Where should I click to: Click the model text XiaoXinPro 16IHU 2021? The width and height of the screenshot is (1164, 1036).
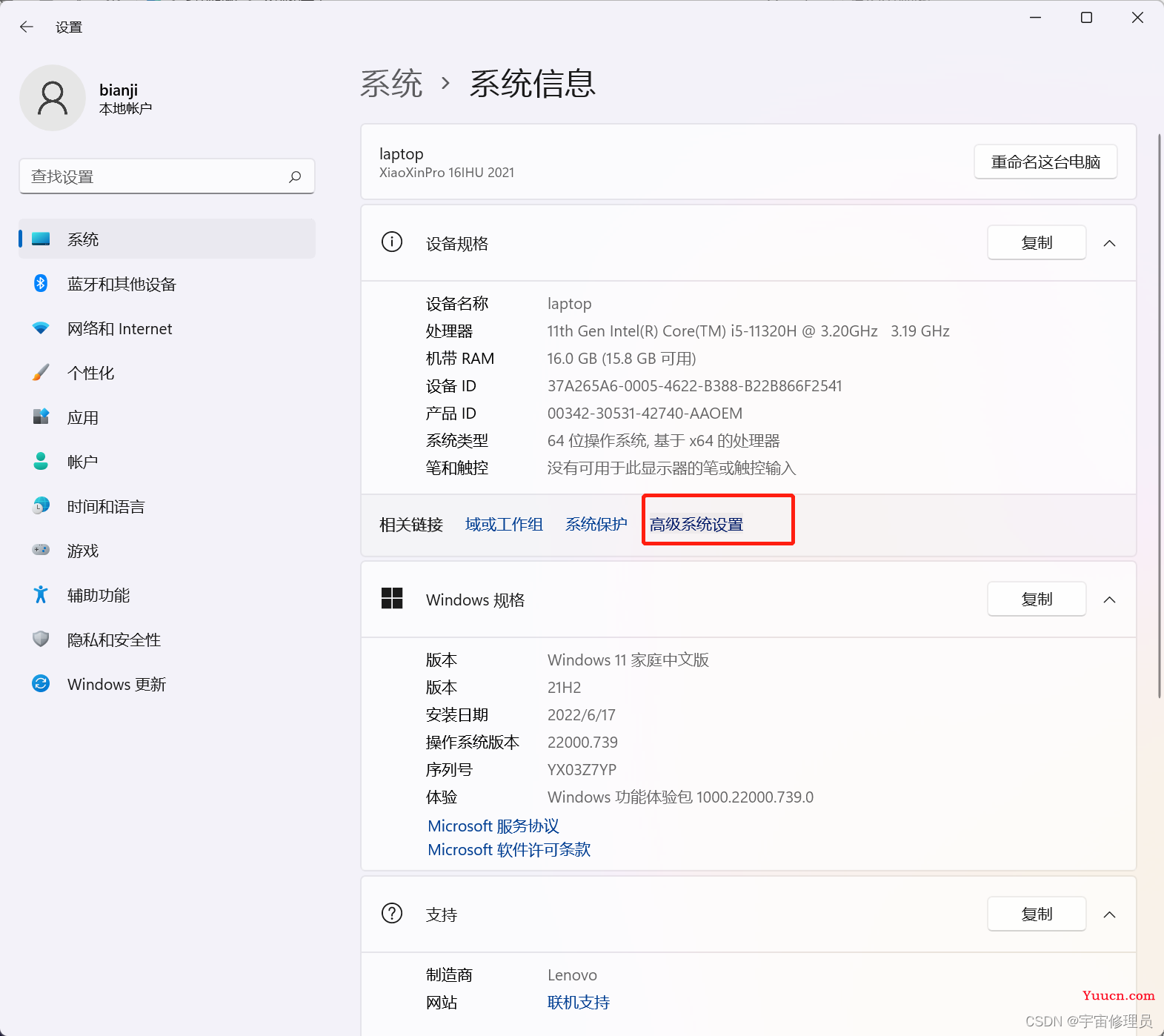(x=447, y=173)
